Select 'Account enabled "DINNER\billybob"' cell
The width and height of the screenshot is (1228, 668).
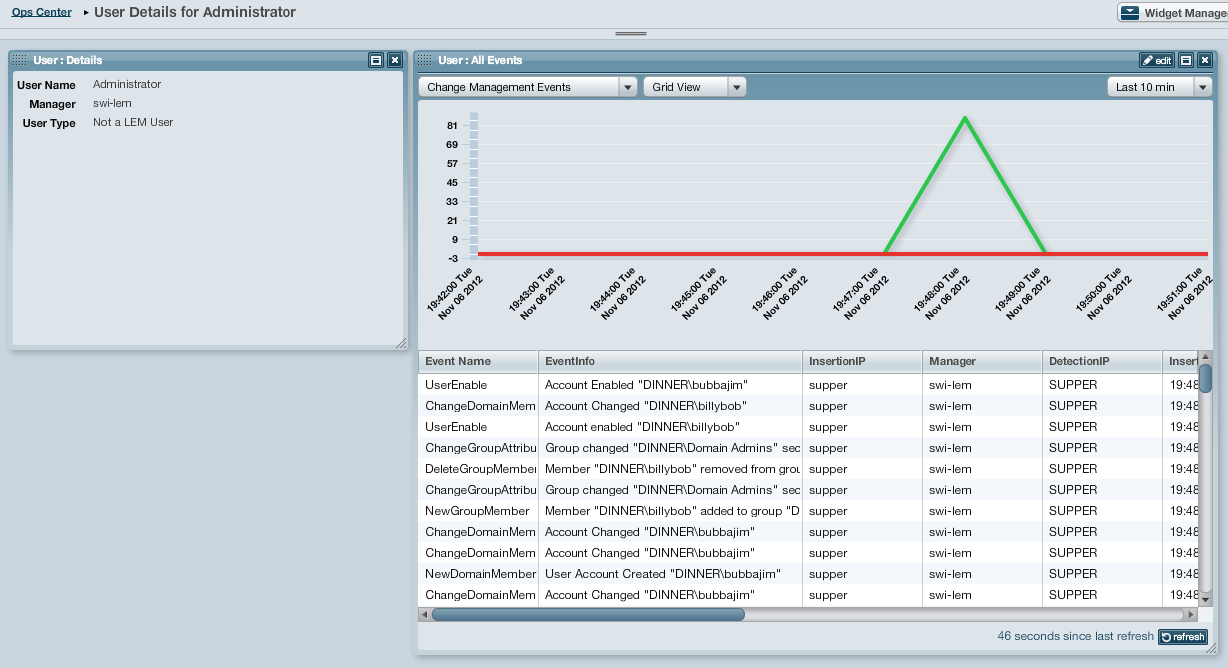click(x=670, y=427)
